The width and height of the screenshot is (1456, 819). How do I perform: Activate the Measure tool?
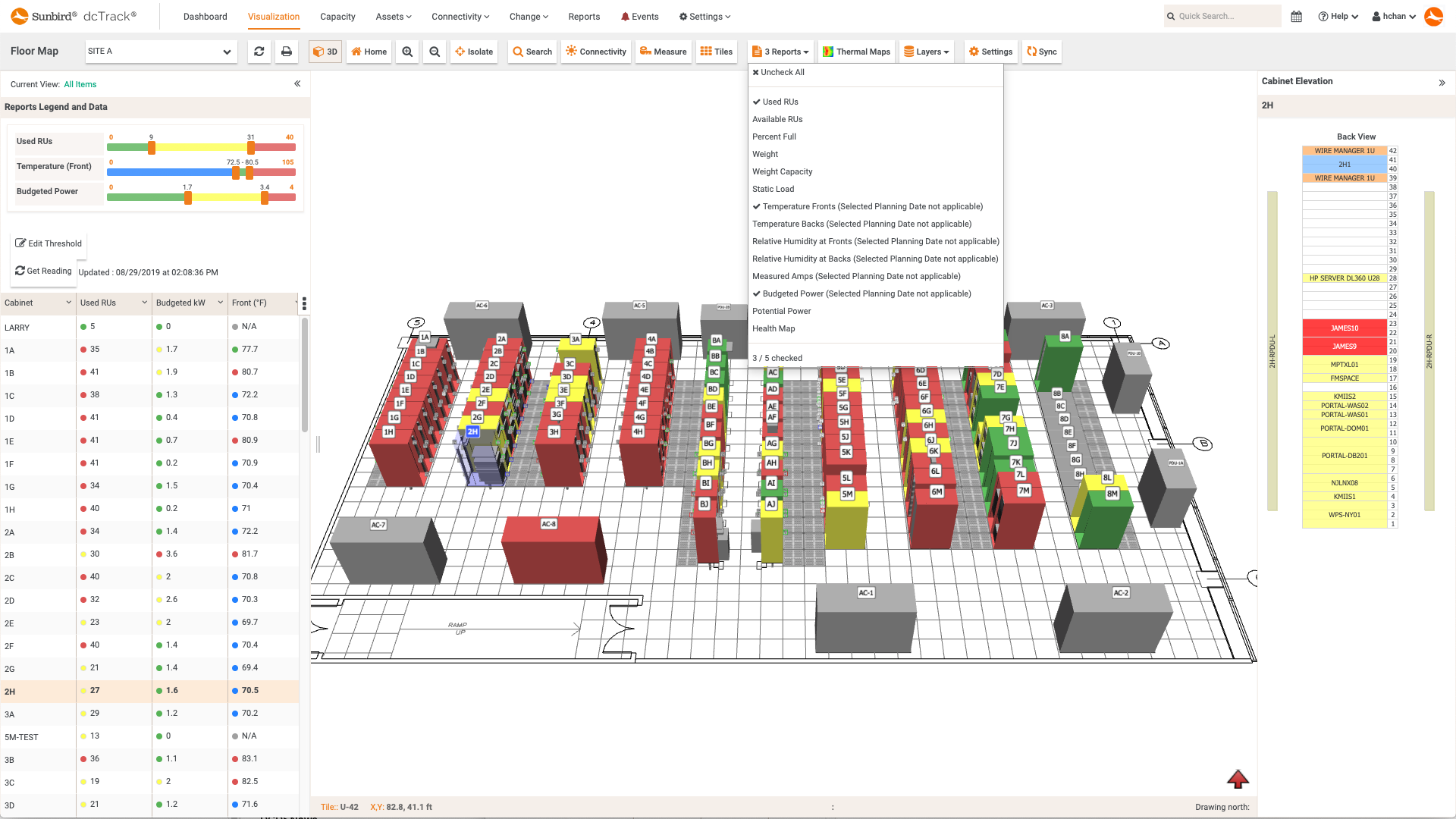(x=663, y=52)
